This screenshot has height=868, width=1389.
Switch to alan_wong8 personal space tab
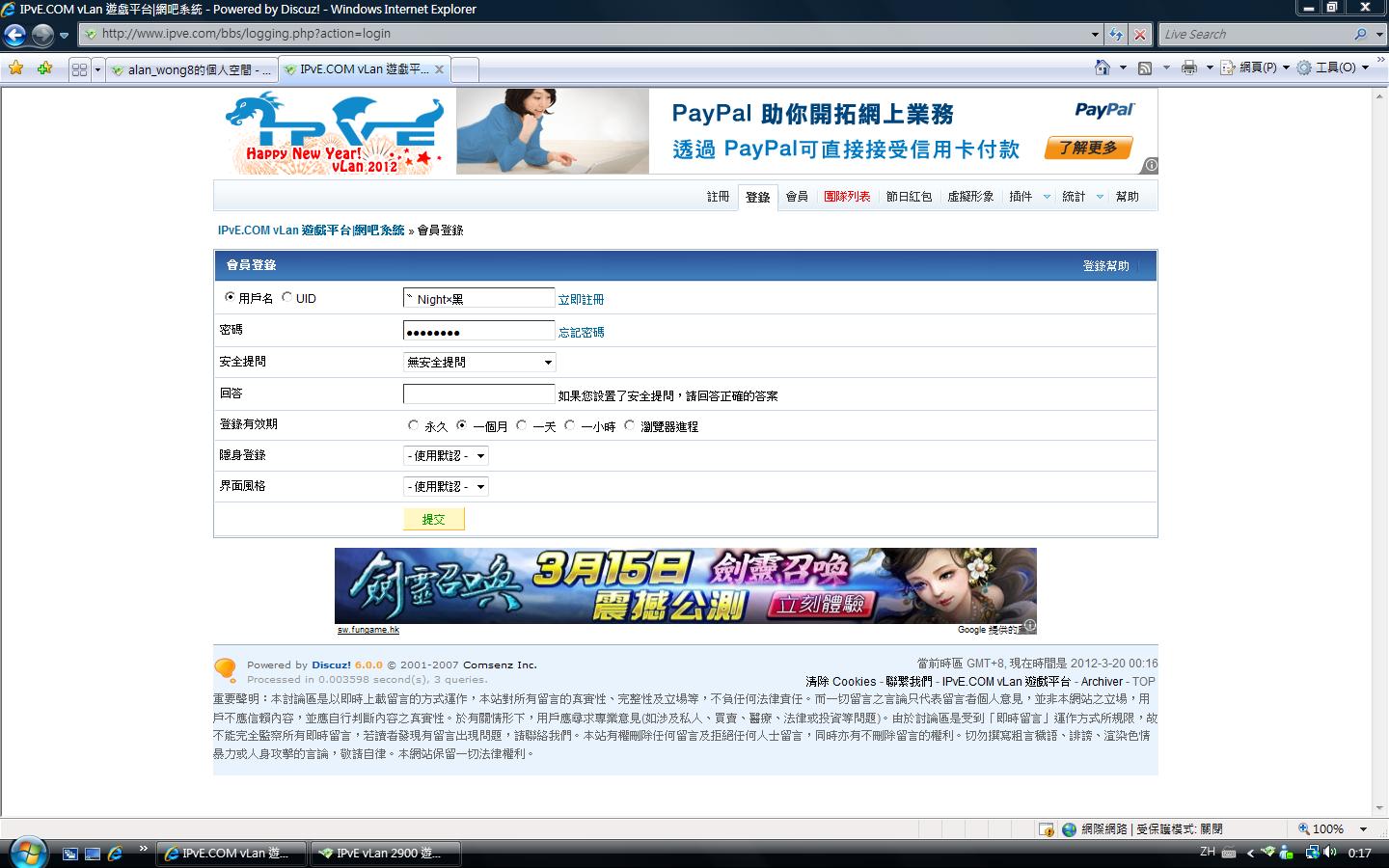click(x=191, y=69)
